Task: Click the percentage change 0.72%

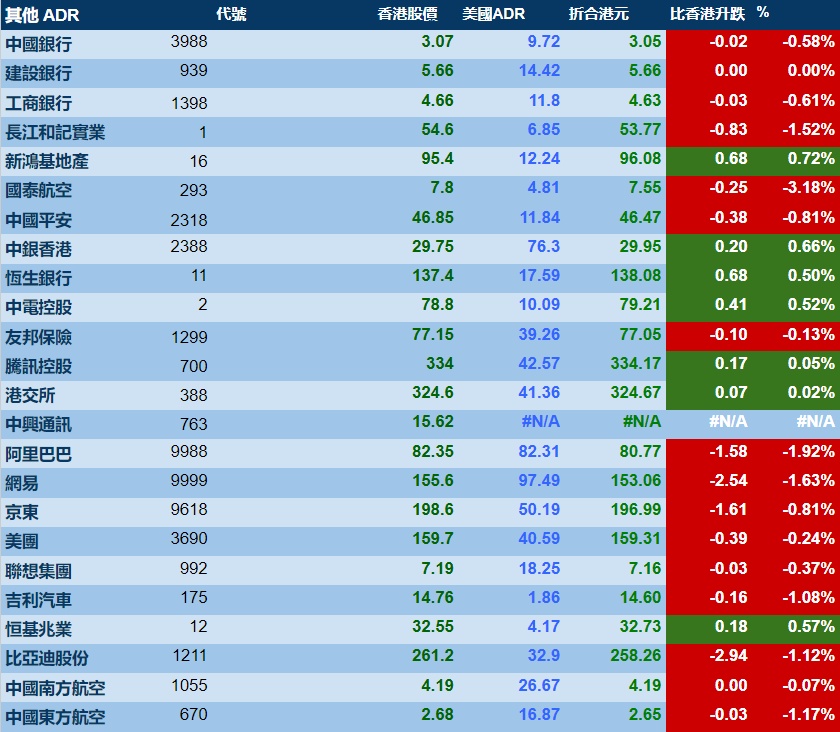Action: point(811,158)
